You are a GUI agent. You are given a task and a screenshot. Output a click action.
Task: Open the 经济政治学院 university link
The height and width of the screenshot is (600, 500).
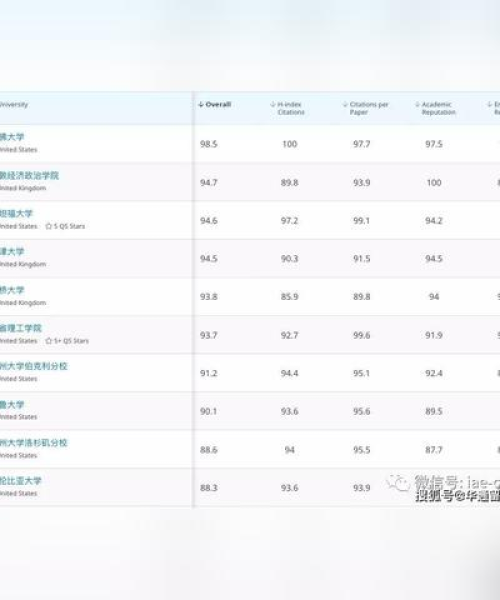[29, 176]
